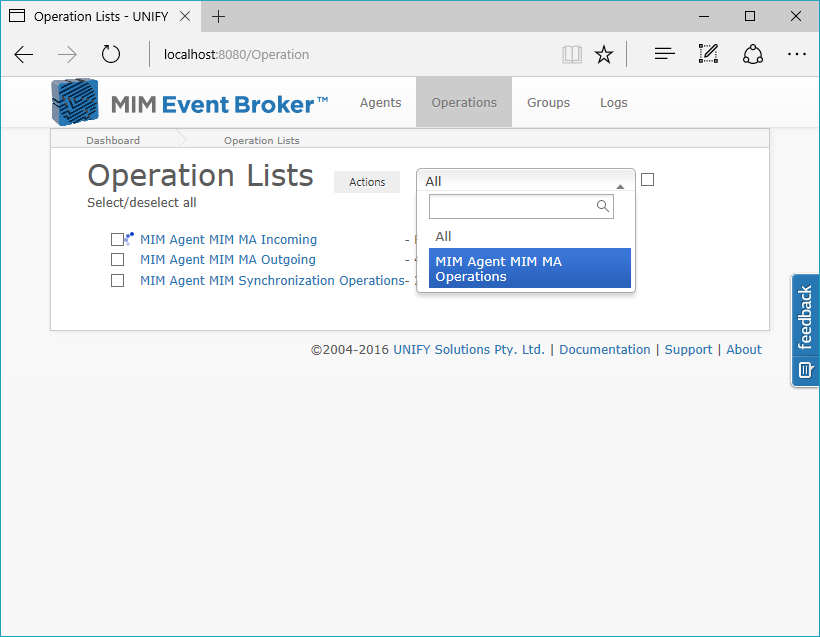Choose MIM Agent MIM MA Operations option

click(x=530, y=268)
